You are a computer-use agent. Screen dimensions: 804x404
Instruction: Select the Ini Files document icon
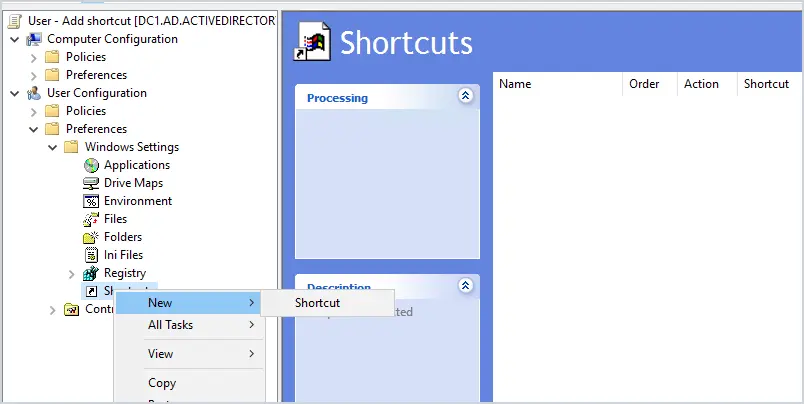pos(91,255)
